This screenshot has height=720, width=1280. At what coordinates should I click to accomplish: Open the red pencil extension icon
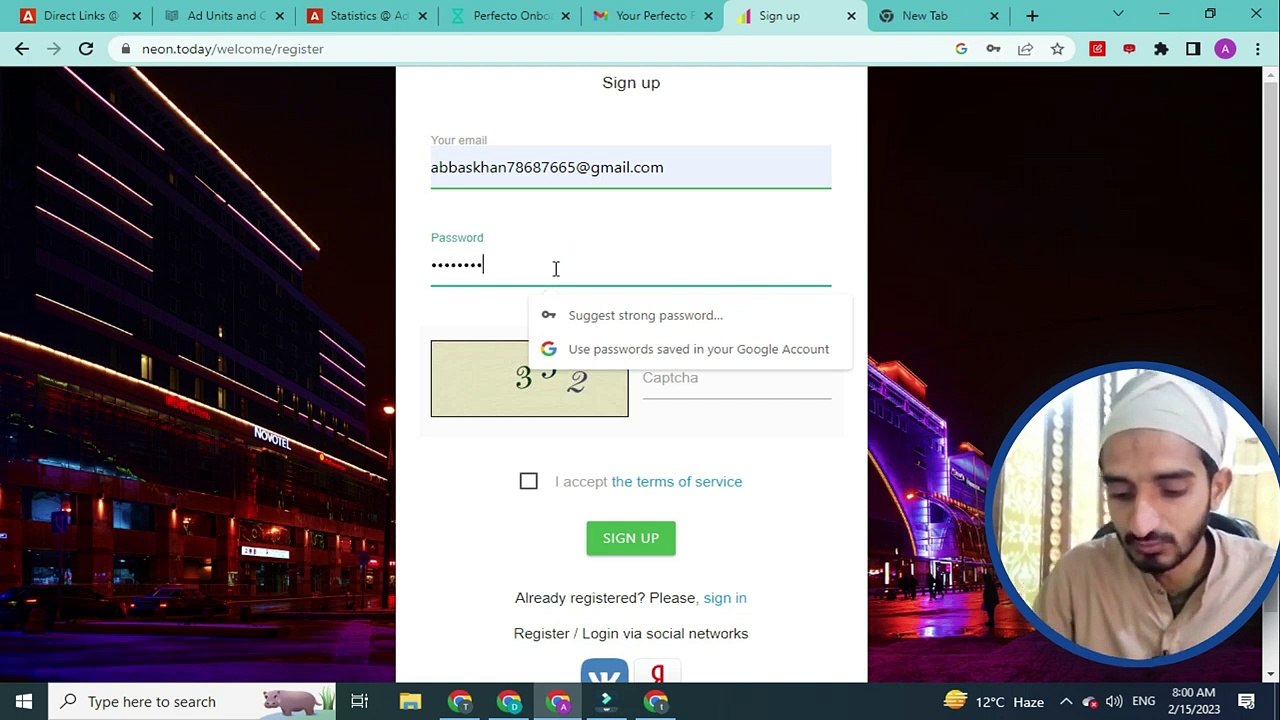point(1097,49)
